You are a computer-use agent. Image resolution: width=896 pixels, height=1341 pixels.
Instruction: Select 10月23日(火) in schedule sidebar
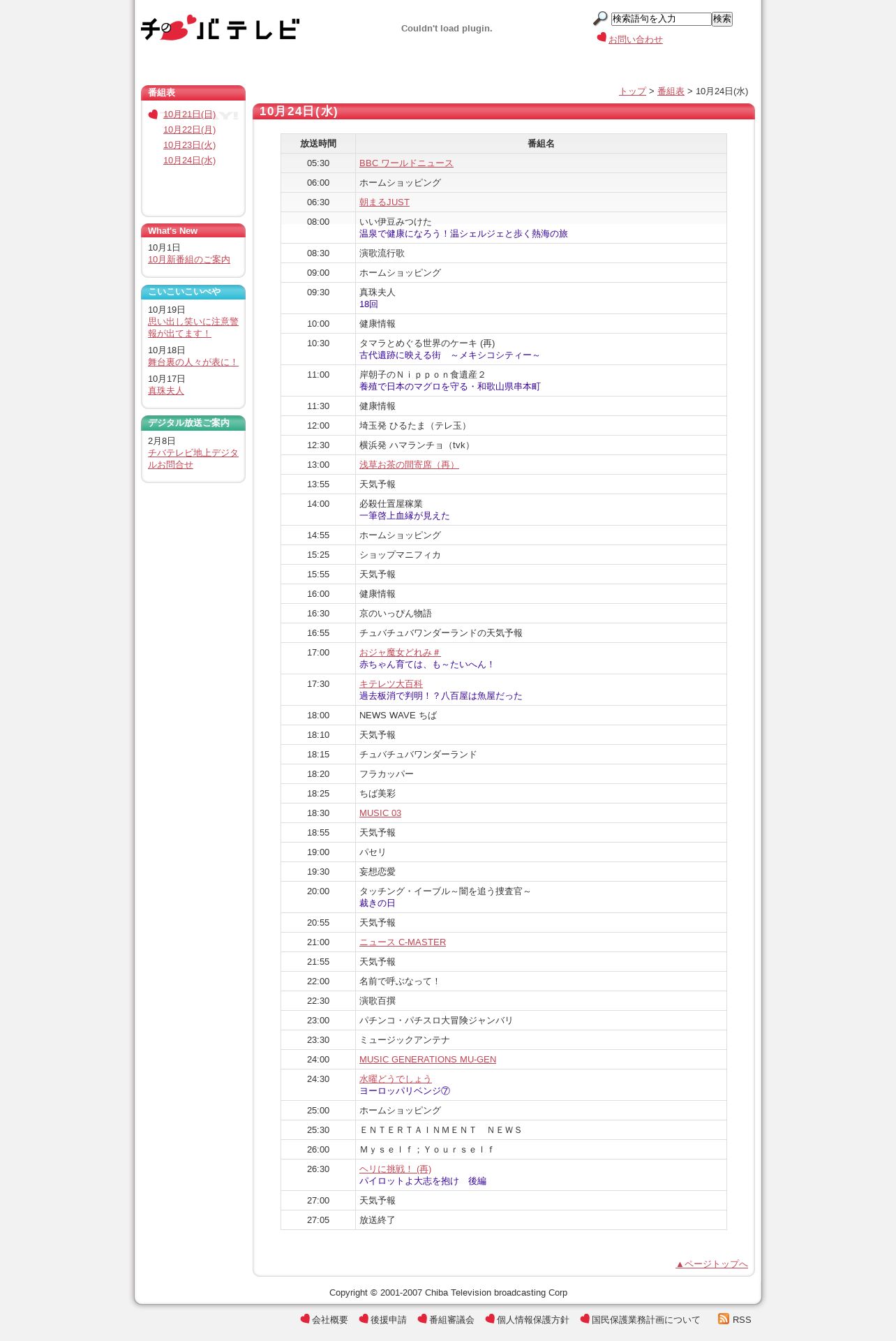click(189, 145)
